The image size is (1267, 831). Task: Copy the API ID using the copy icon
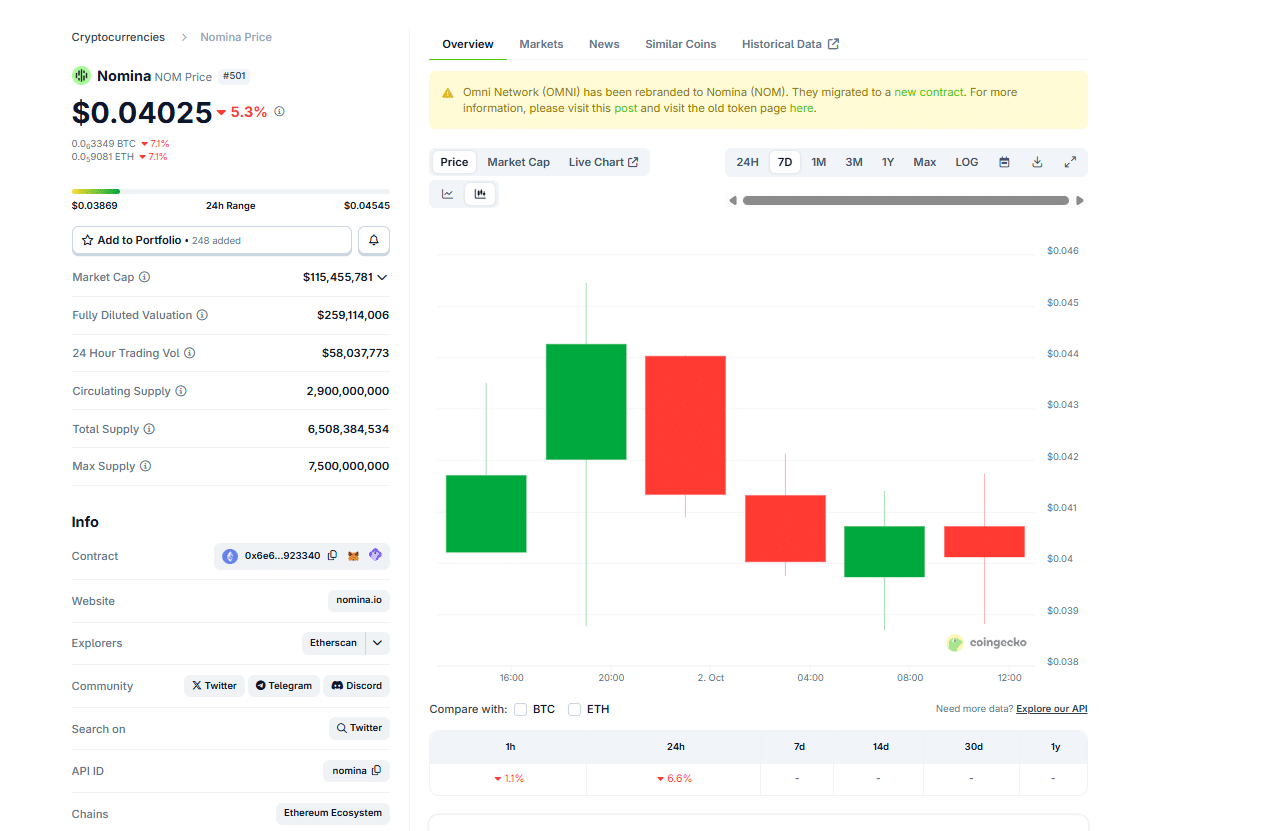(x=376, y=769)
